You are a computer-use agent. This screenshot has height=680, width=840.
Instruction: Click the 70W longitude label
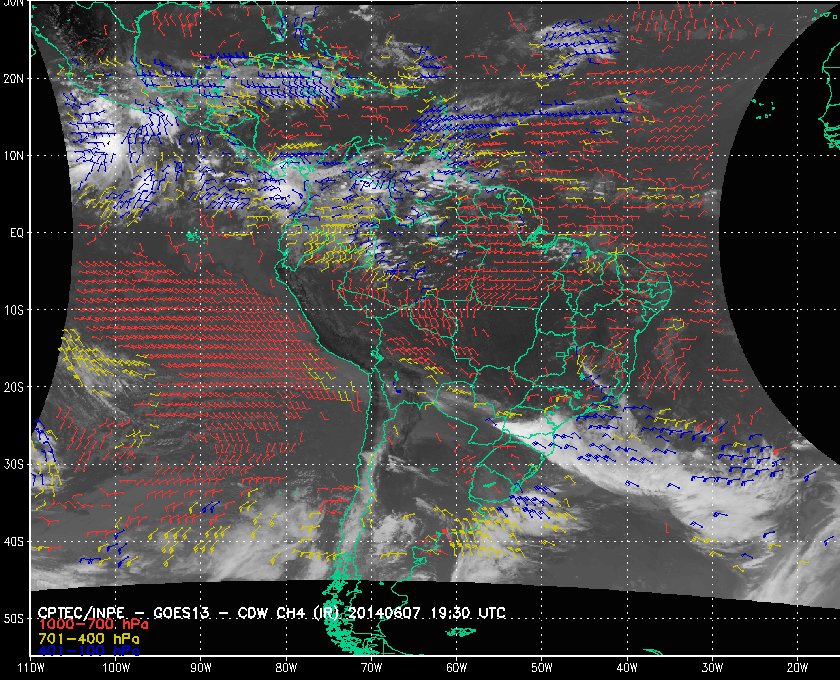pyautogui.click(x=371, y=668)
